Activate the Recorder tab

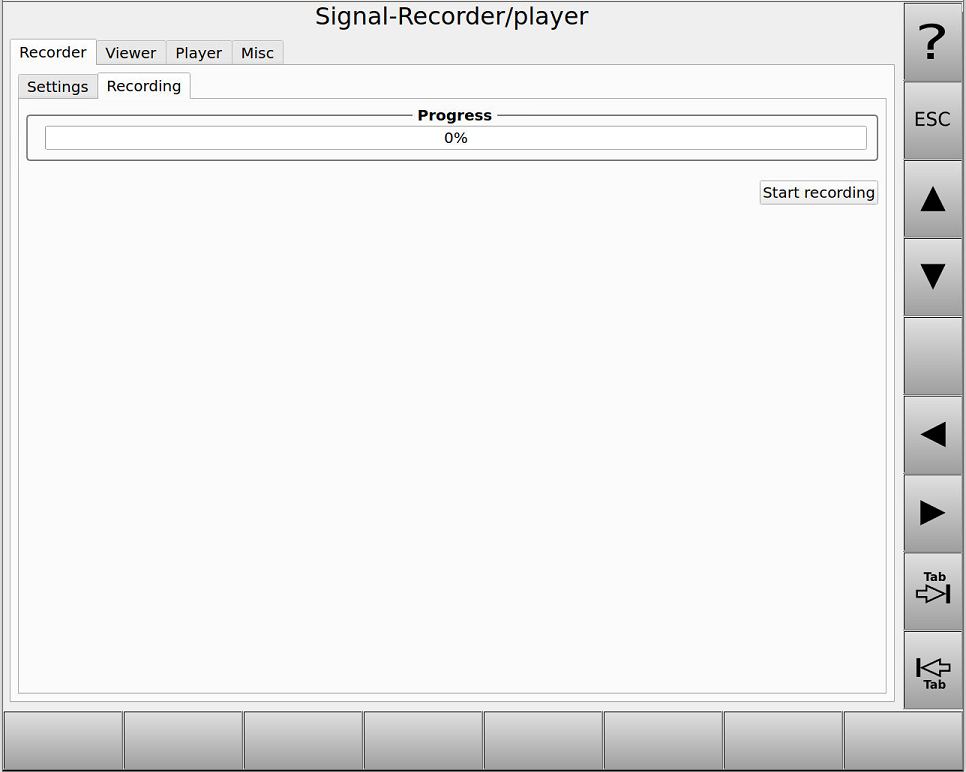coord(52,52)
